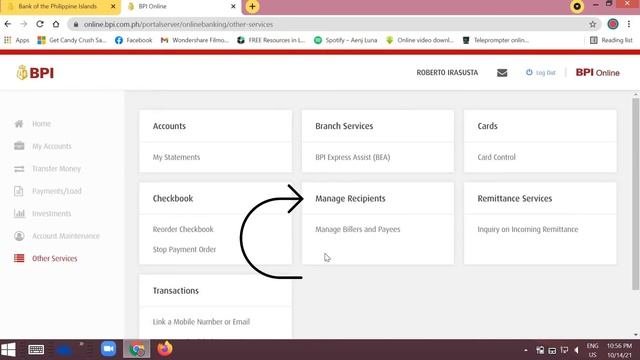The height and width of the screenshot is (360, 640).
Task: Open Inquiry on Incoming Remittance
Action: (x=528, y=229)
